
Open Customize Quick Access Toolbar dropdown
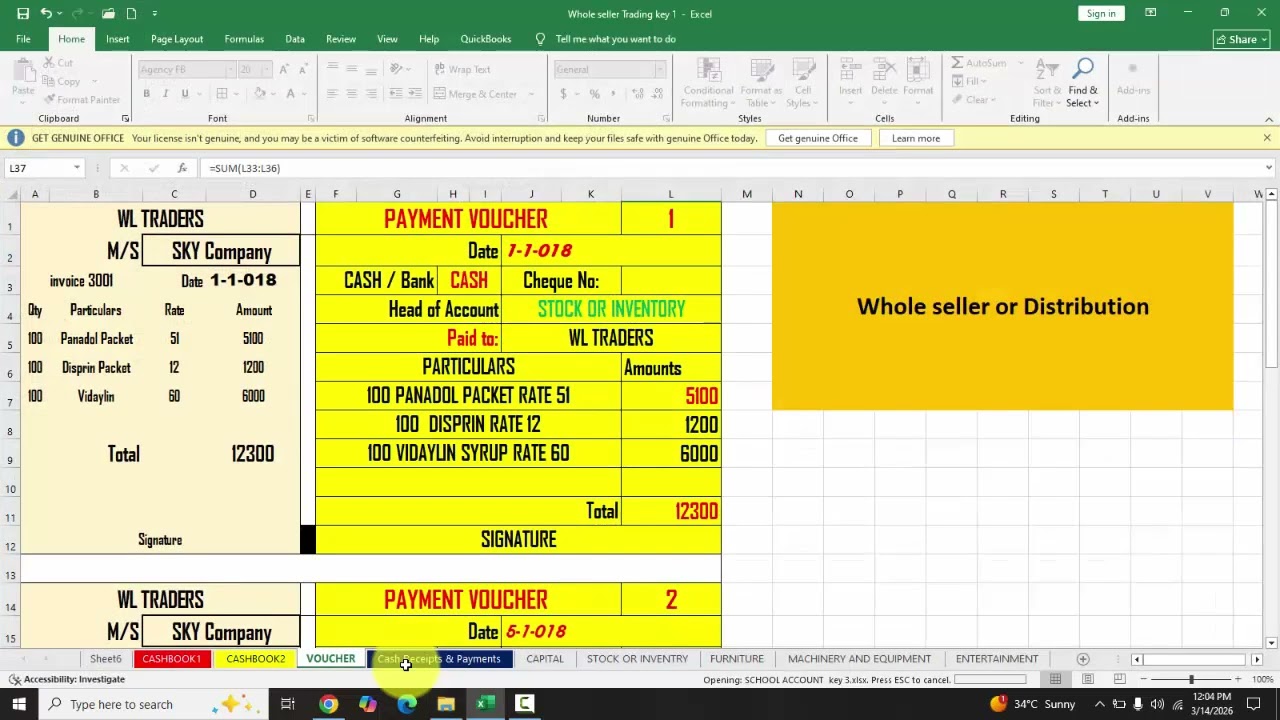click(155, 13)
